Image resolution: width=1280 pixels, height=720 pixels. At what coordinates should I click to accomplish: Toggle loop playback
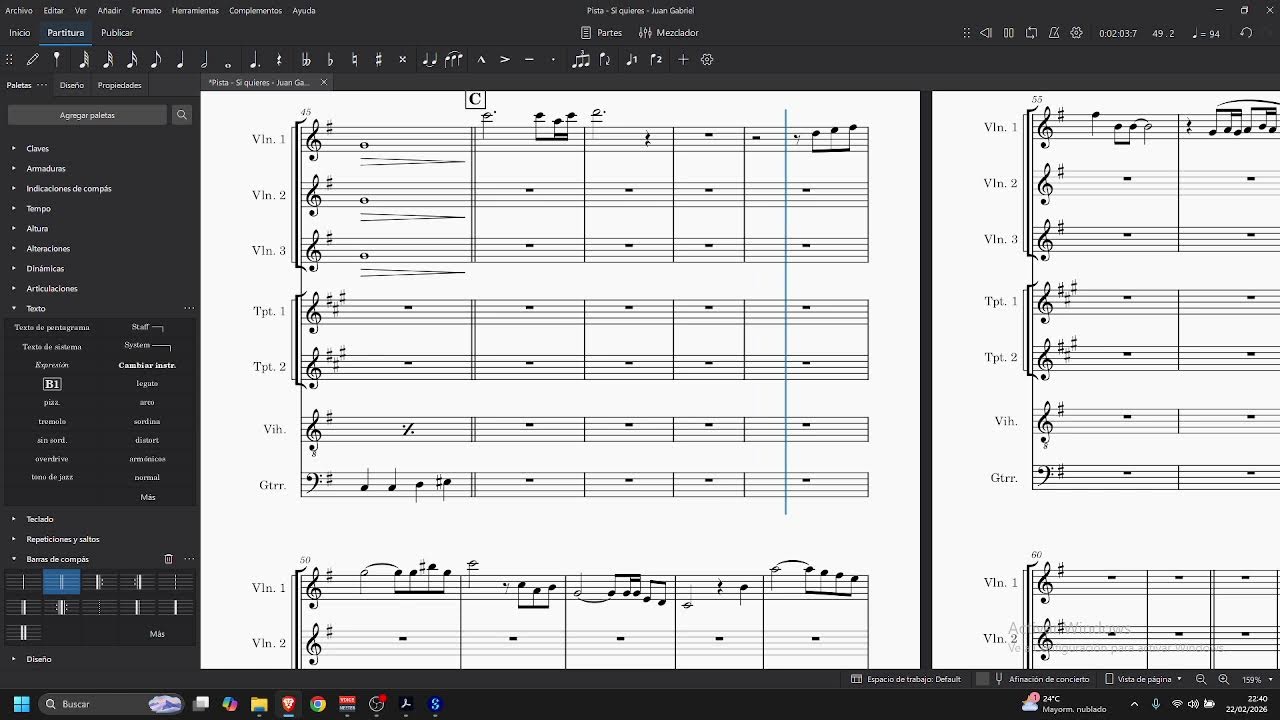[1031, 33]
